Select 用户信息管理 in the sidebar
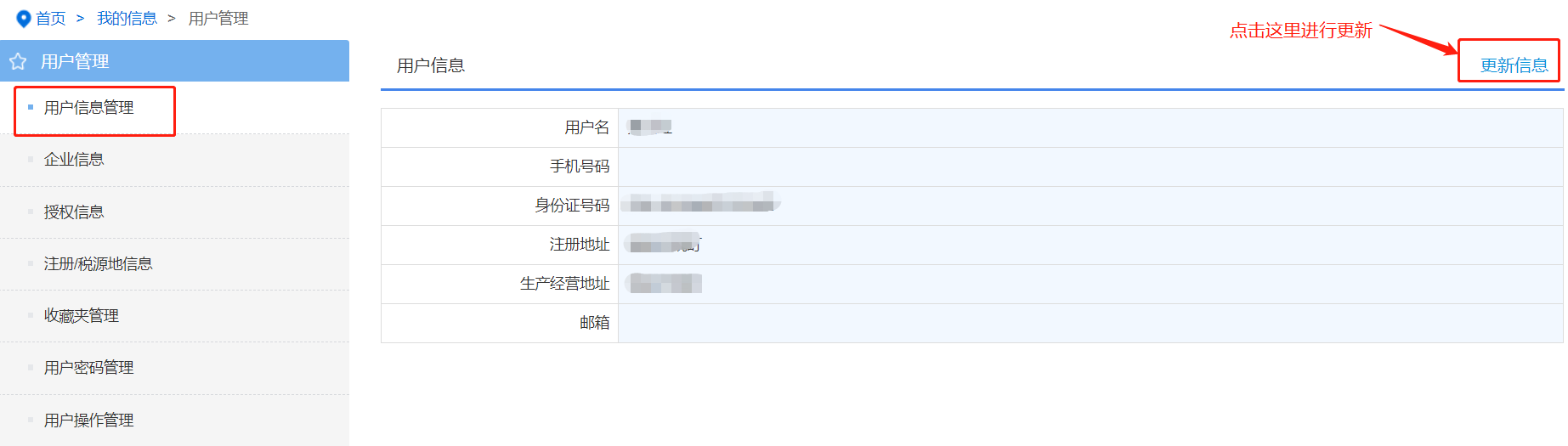This screenshot has width=1568, height=446. tap(89, 108)
